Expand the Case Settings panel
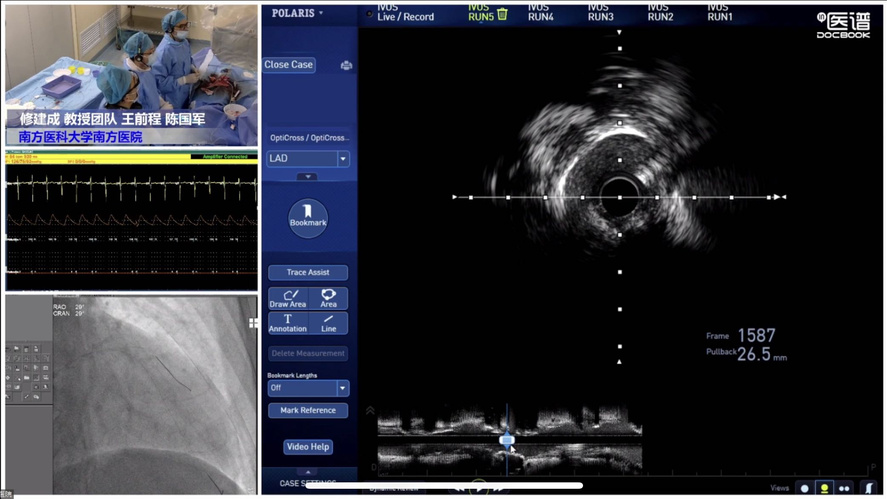Image resolution: width=887 pixels, height=499 pixels. [308, 483]
